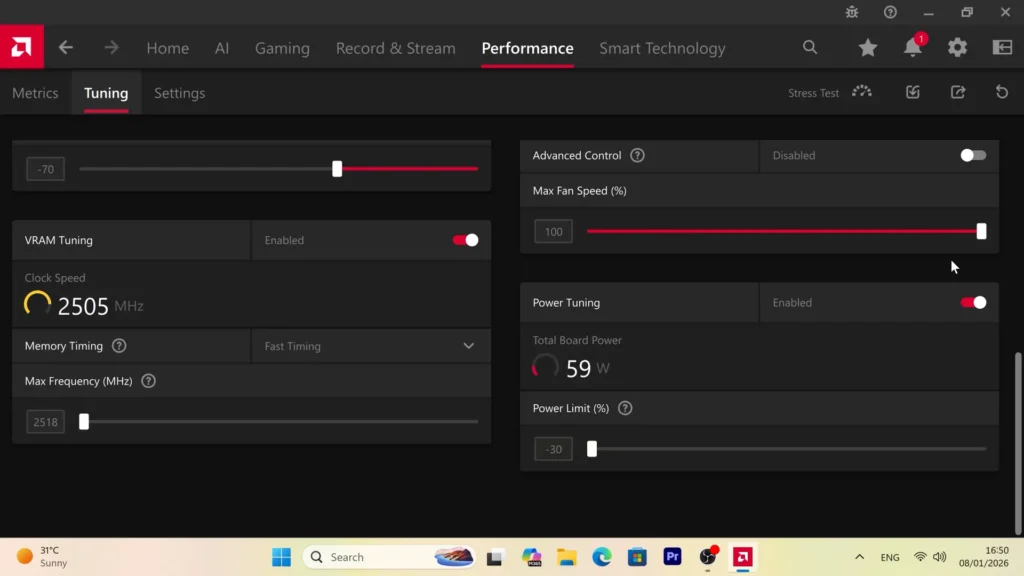Open notifications bell icon
This screenshot has height=576, width=1024.
click(x=913, y=46)
